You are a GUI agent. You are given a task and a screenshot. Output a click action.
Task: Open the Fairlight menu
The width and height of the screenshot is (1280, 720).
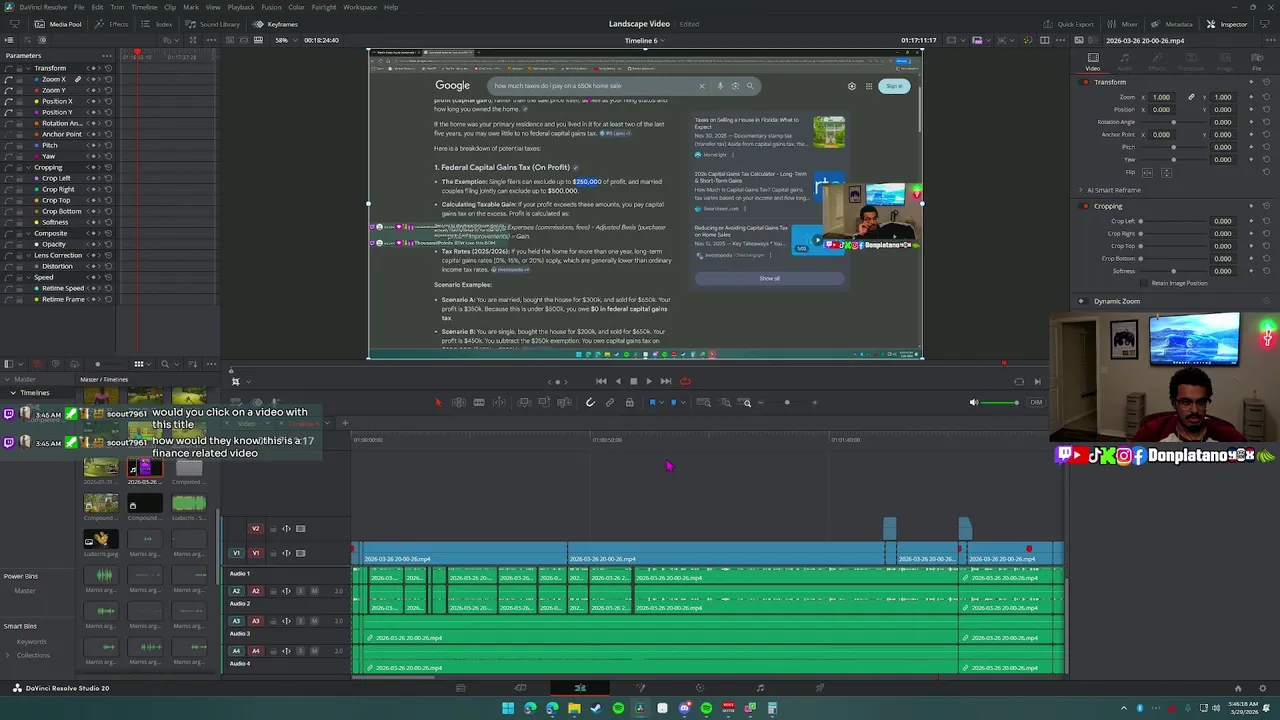(324, 7)
